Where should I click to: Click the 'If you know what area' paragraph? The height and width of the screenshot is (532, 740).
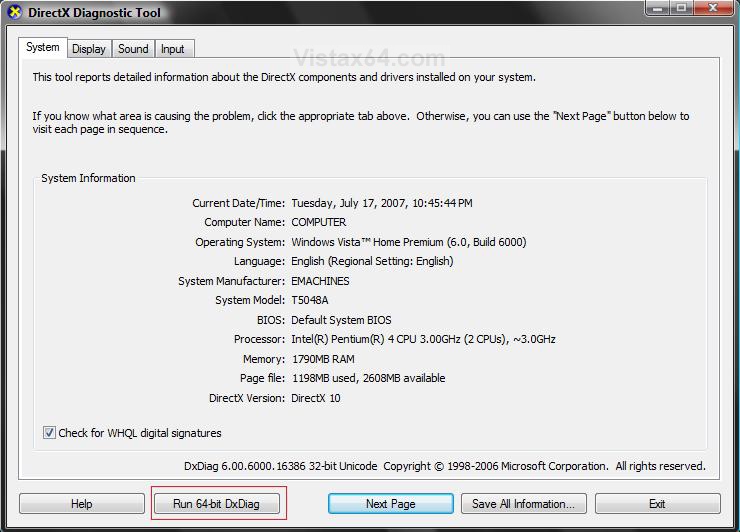(361, 122)
